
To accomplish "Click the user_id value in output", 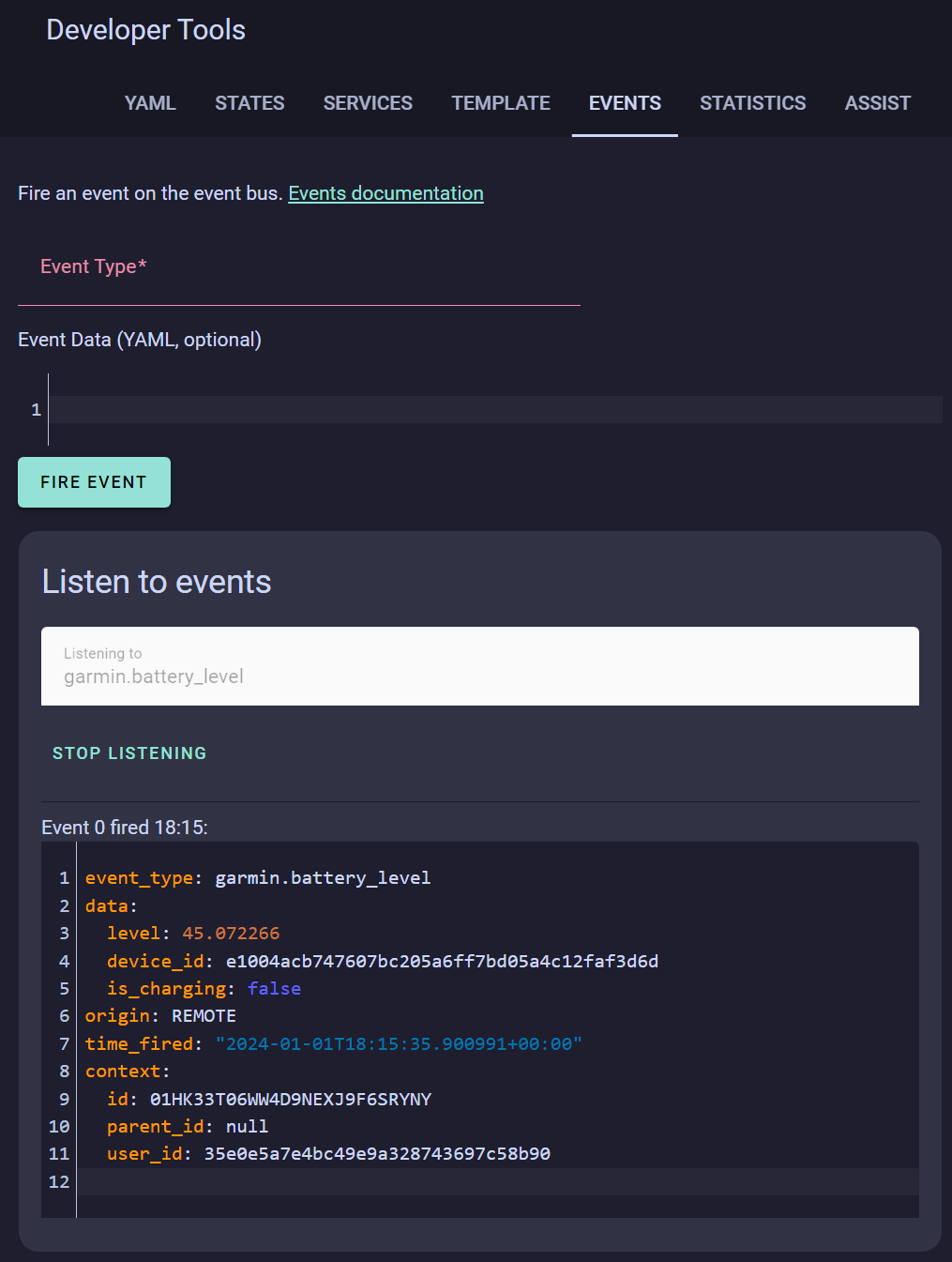I will tap(377, 1154).
